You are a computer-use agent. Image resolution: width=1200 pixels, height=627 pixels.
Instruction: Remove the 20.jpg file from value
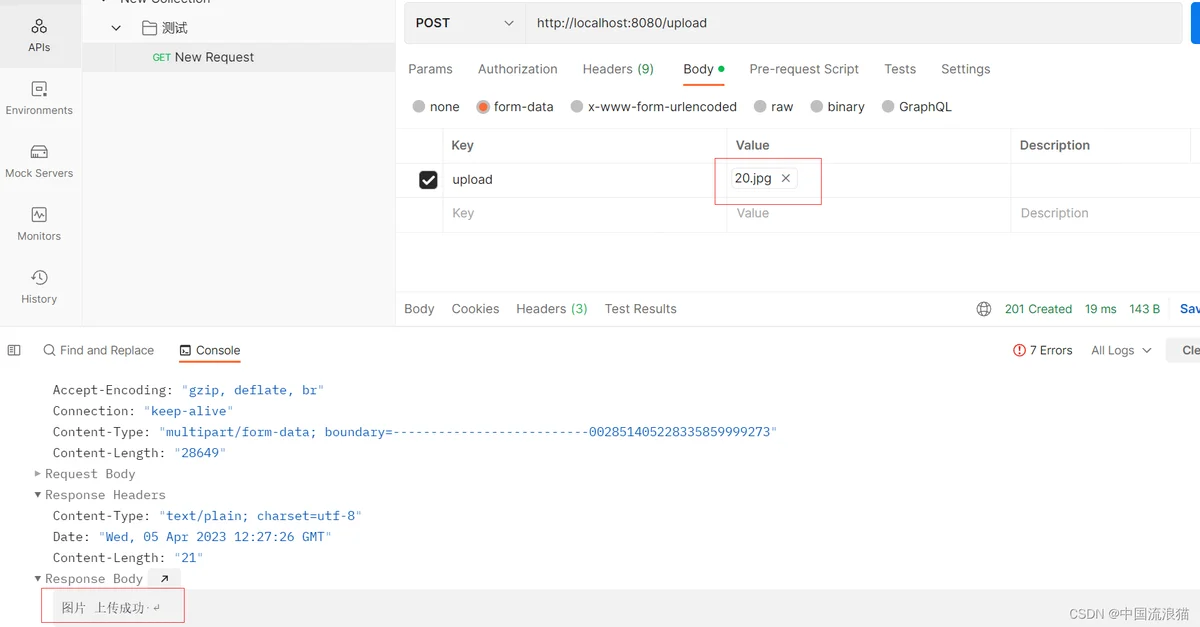click(x=786, y=178)
